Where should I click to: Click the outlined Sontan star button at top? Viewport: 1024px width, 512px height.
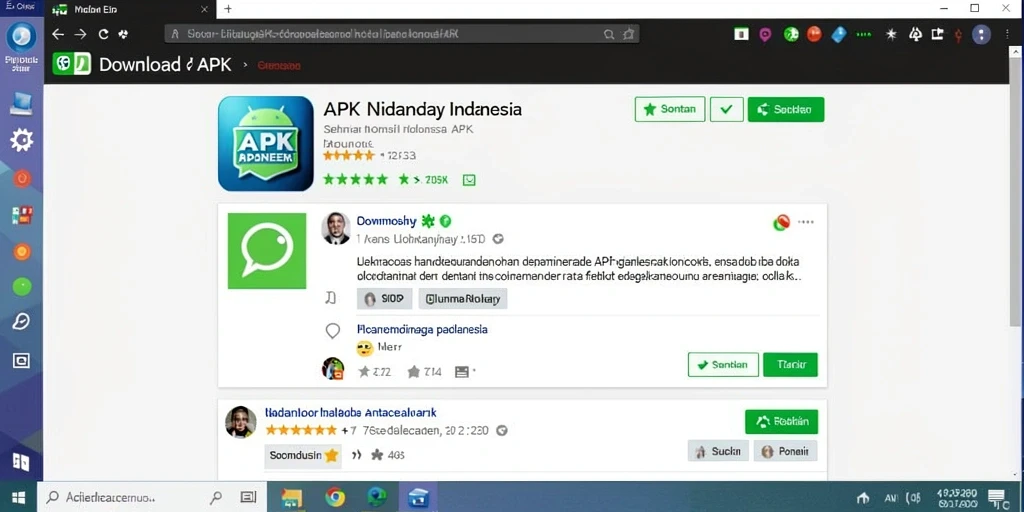tap(670, 109)
